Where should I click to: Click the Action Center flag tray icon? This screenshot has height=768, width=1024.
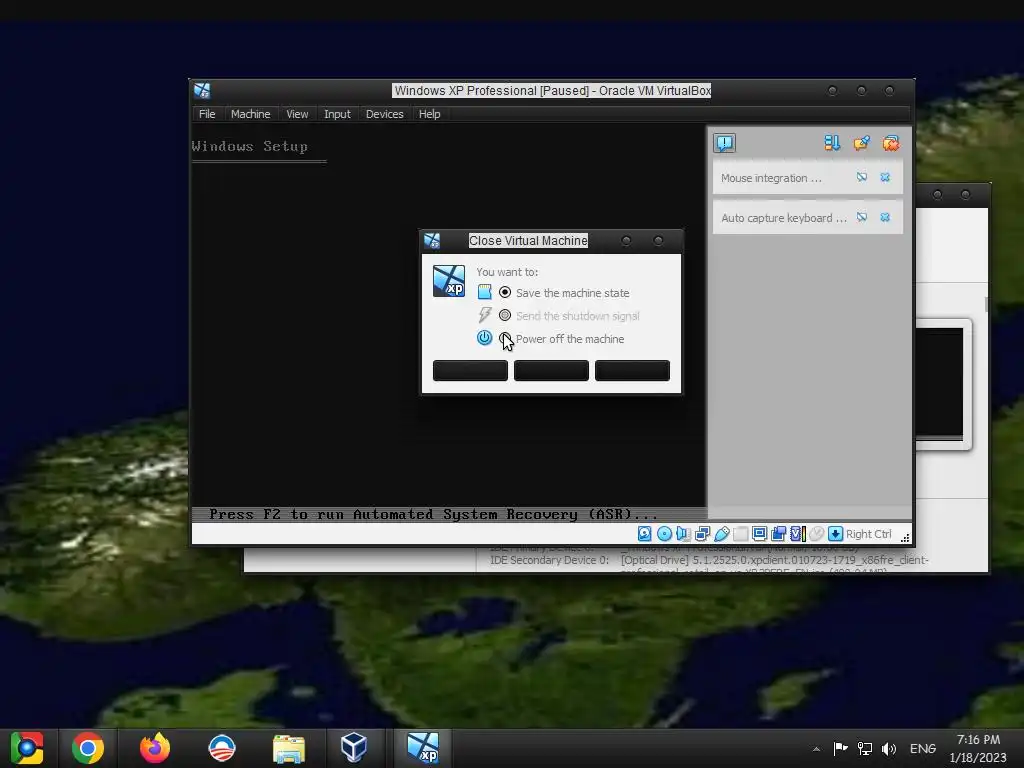point(840,749)
